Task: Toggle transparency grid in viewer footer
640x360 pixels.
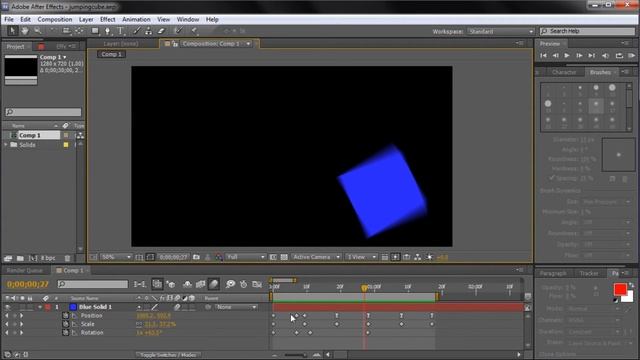Action: click(x=284, y=257)
